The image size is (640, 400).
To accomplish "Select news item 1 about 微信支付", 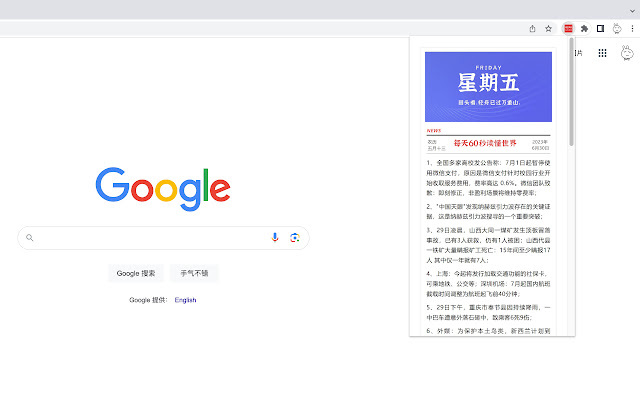I will coord(488,178).
